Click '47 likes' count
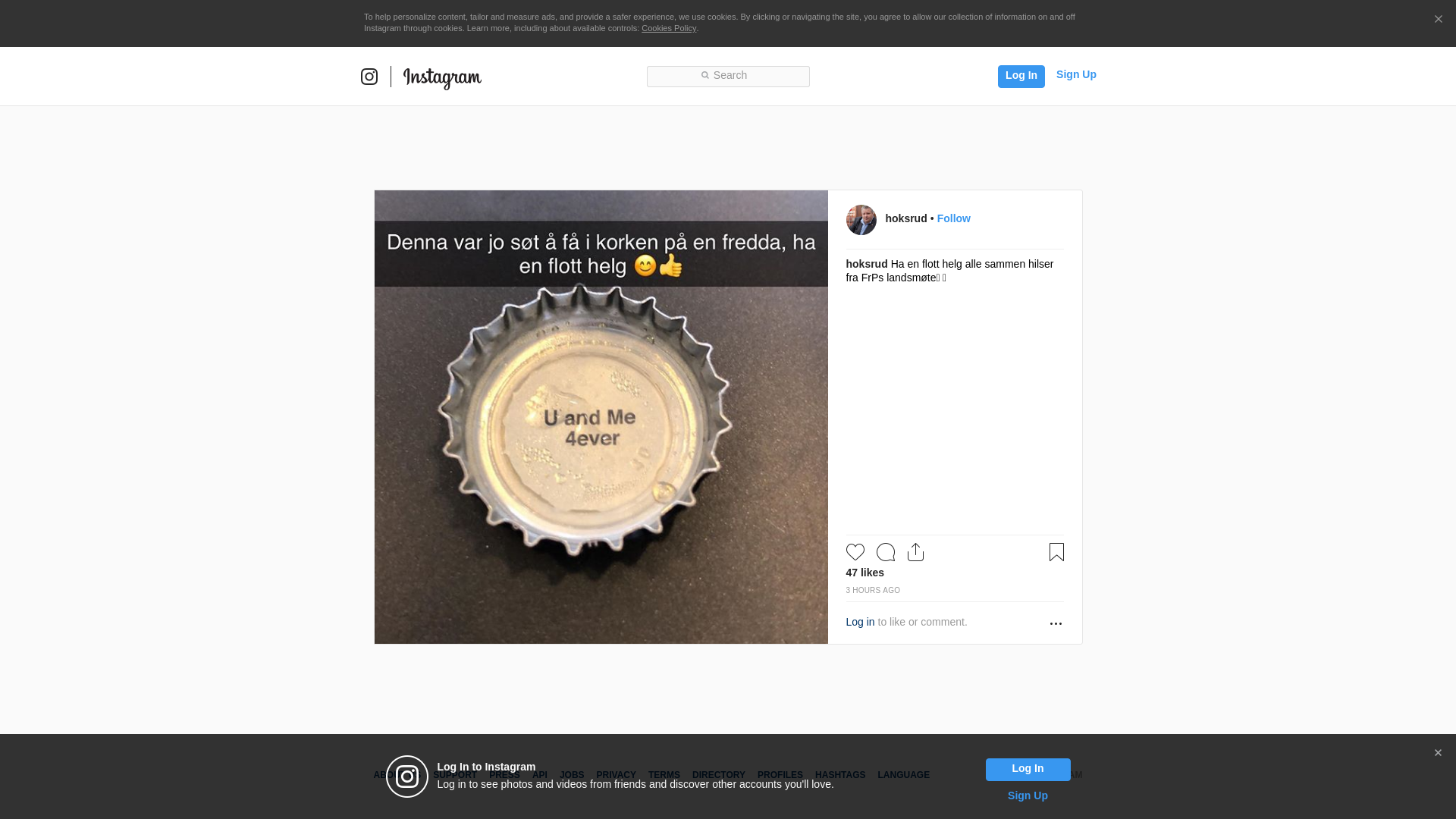The height and width of the screenshot is (819, 1456). pyautogui.click(x=865, y=573)
